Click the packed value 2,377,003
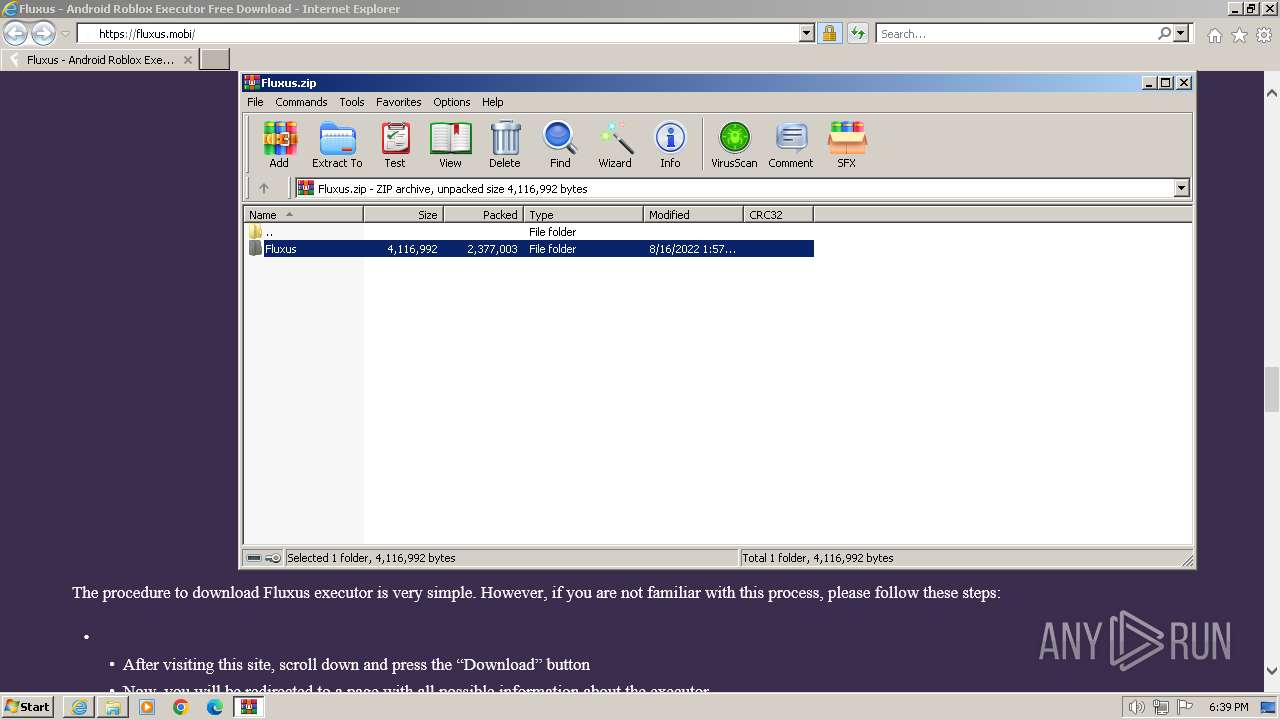 coord(492,249)
